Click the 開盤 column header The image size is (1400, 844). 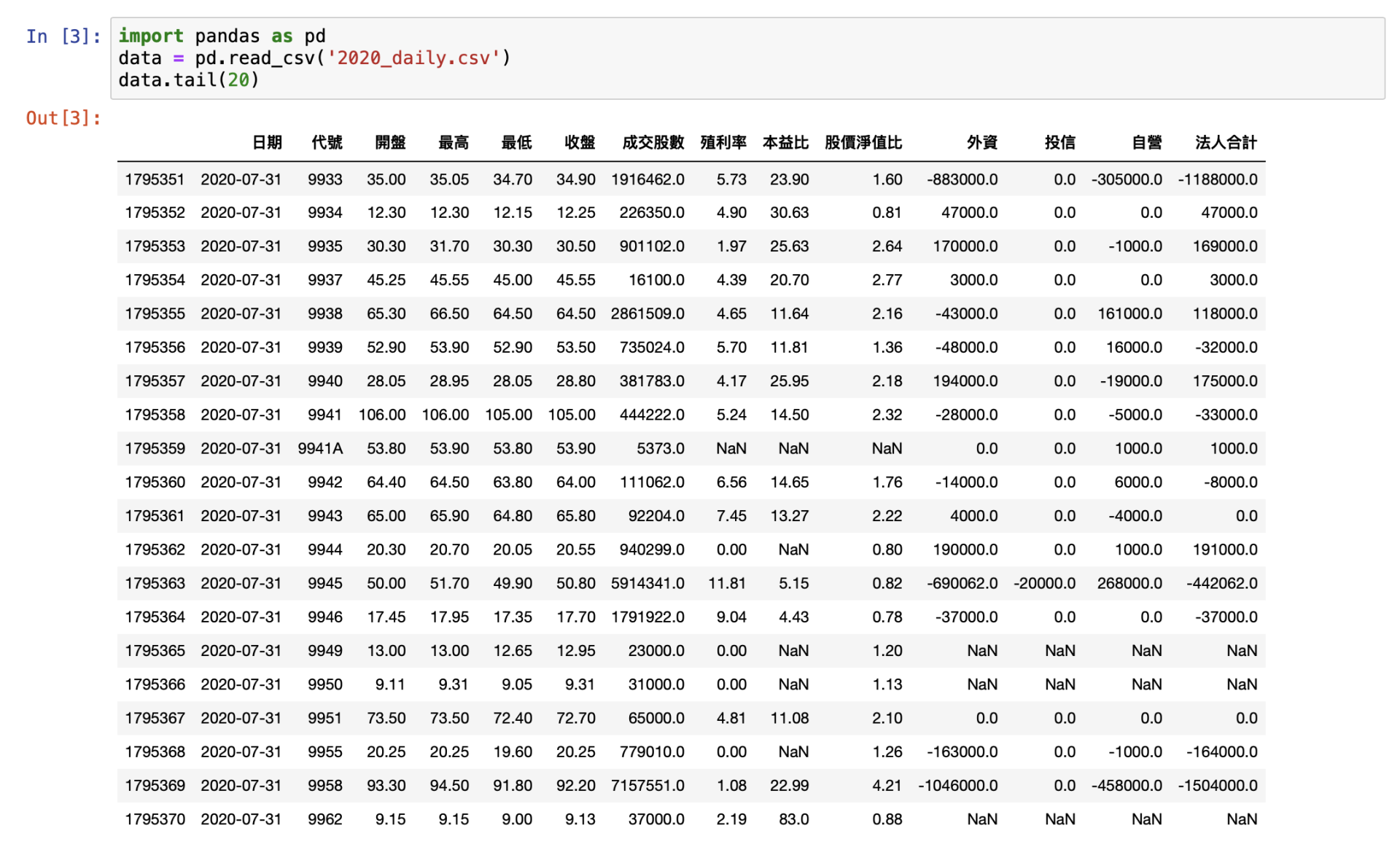pyautogui.click(x=390, y=142)
